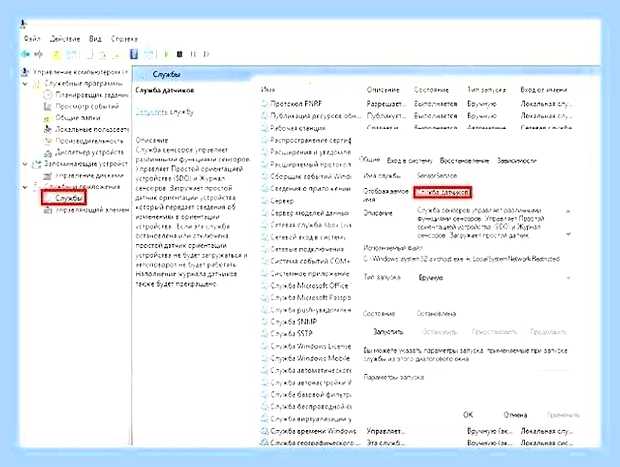Select the Сетевые подключения service row
Viewport: 620px width, 467px height.
click(307, 249)
